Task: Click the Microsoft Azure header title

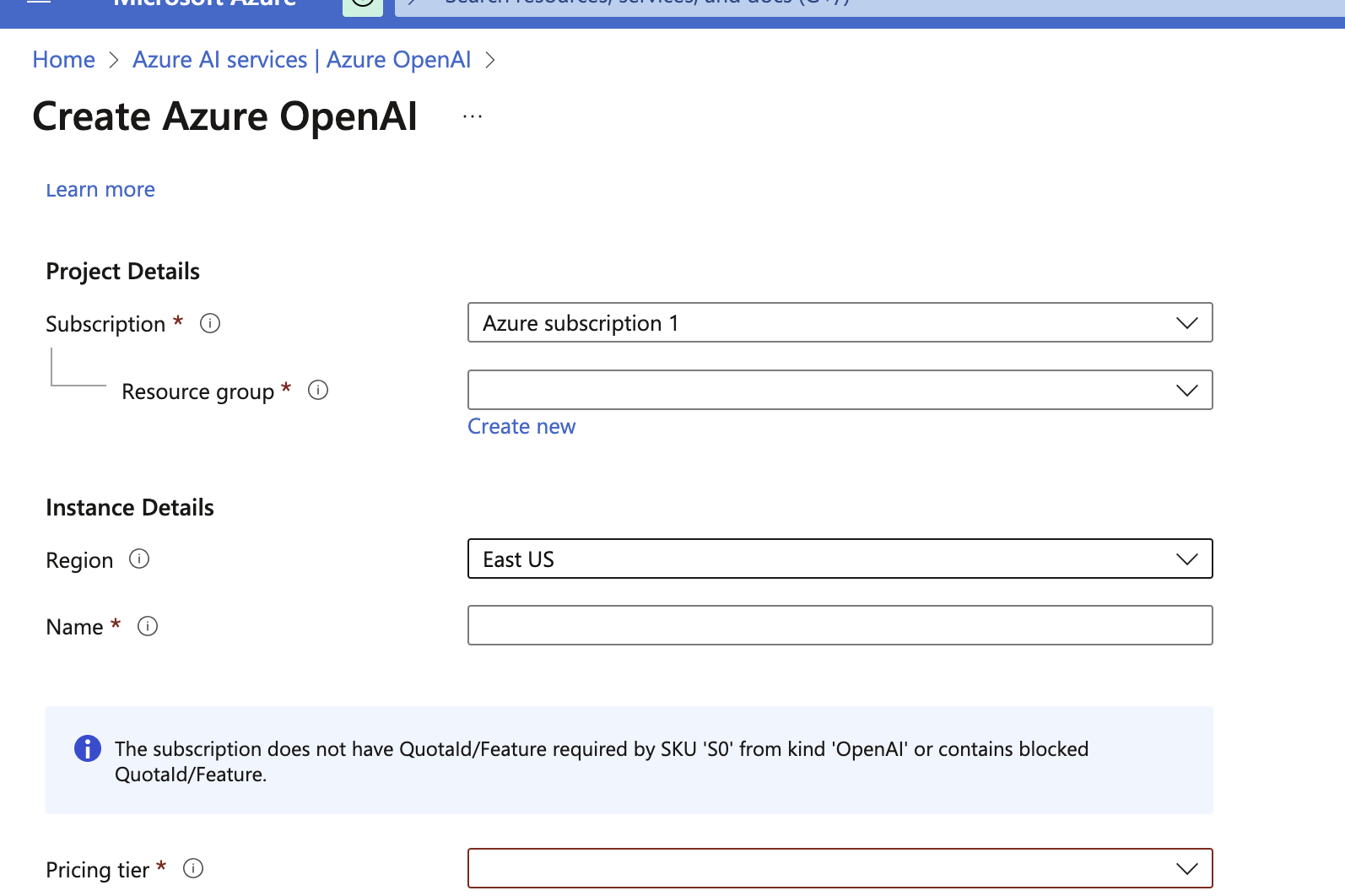Action: [205, 3]
